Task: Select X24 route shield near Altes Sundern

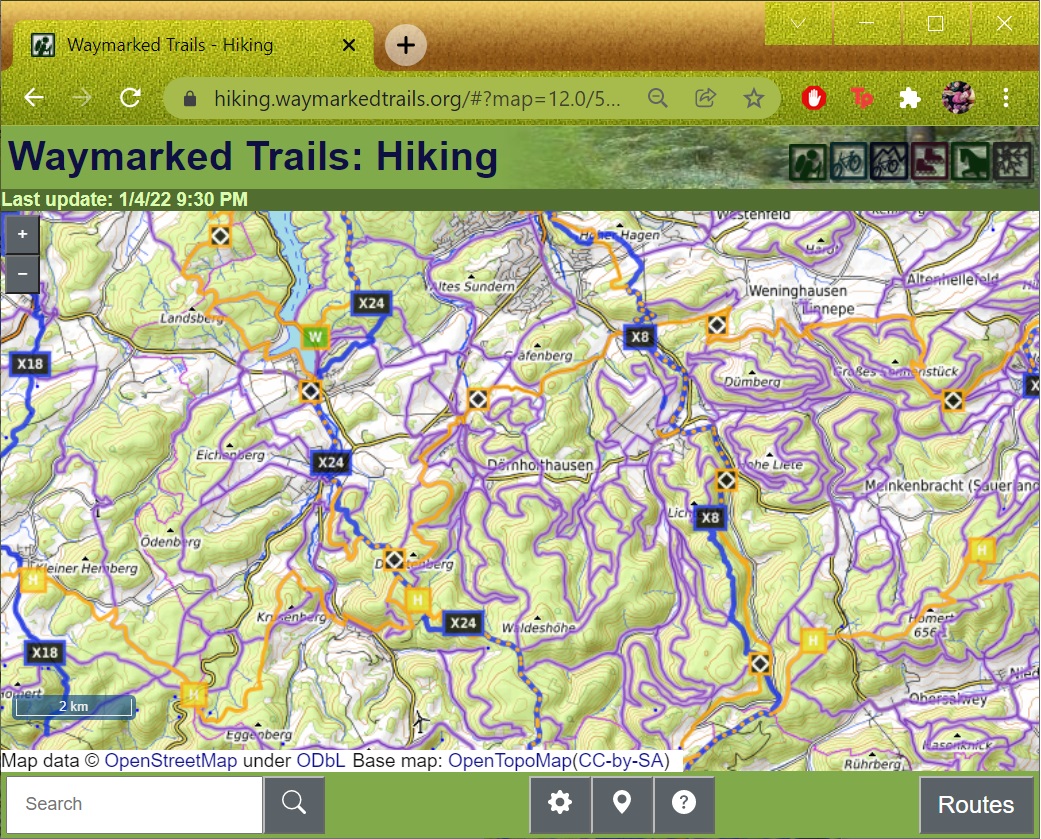Action: (x=371, y=303)
